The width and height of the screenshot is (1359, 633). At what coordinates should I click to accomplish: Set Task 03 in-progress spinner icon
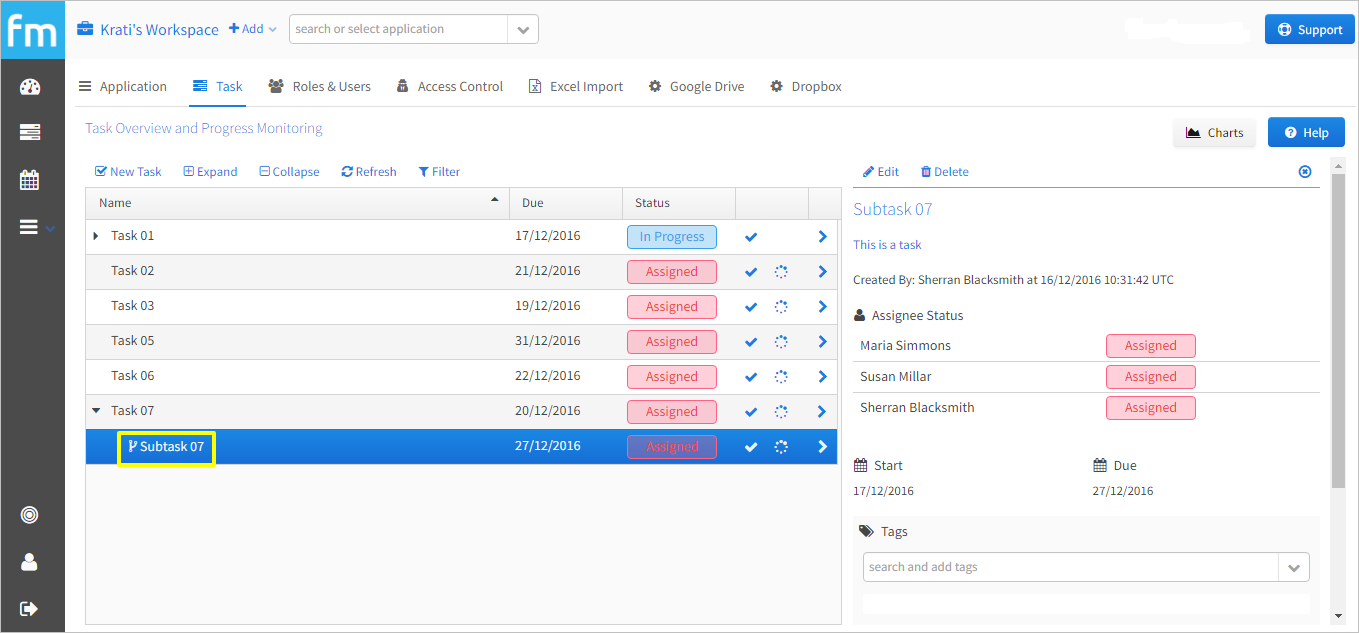[x=781, y=307]
